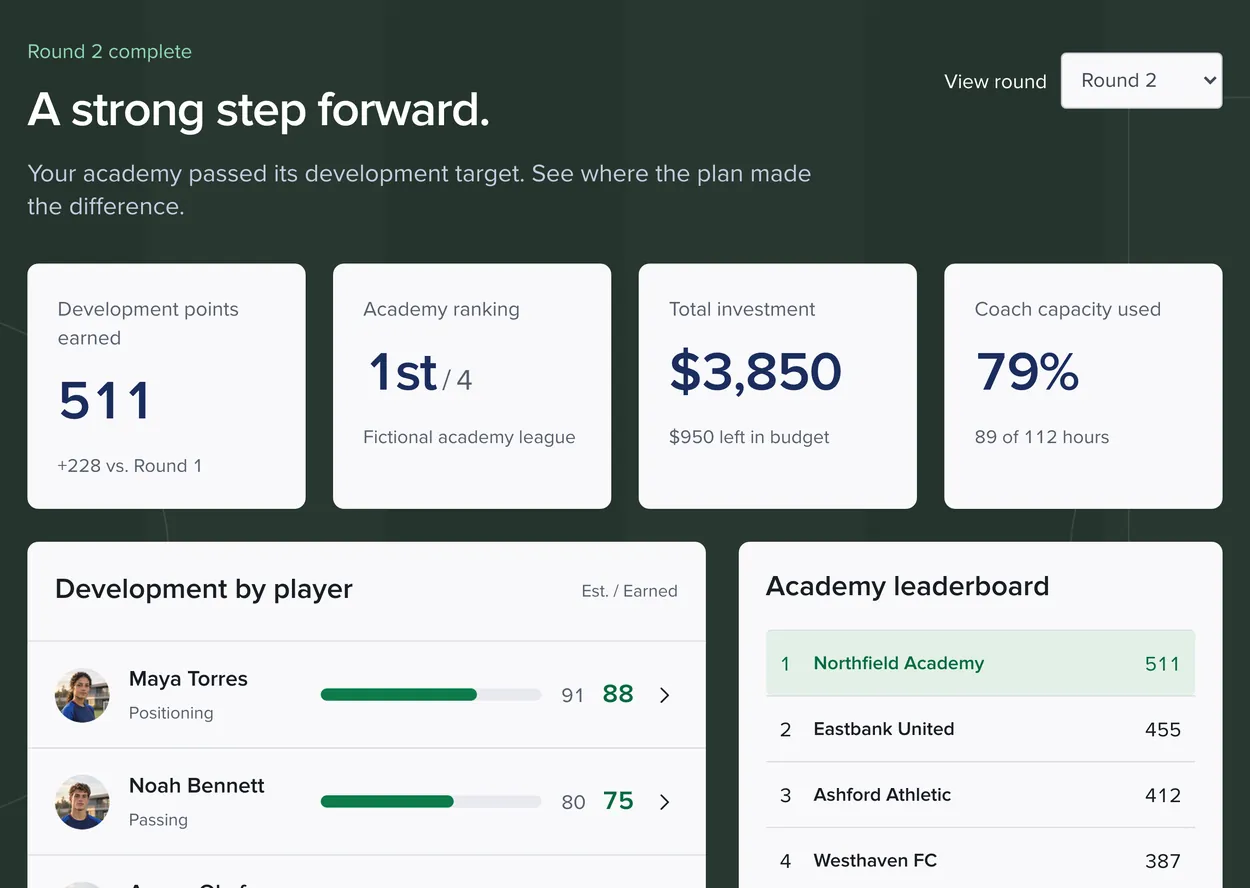1250x888 pixels.
Task: Click the Coach capacity used card
Action: tap(1083, 386)
